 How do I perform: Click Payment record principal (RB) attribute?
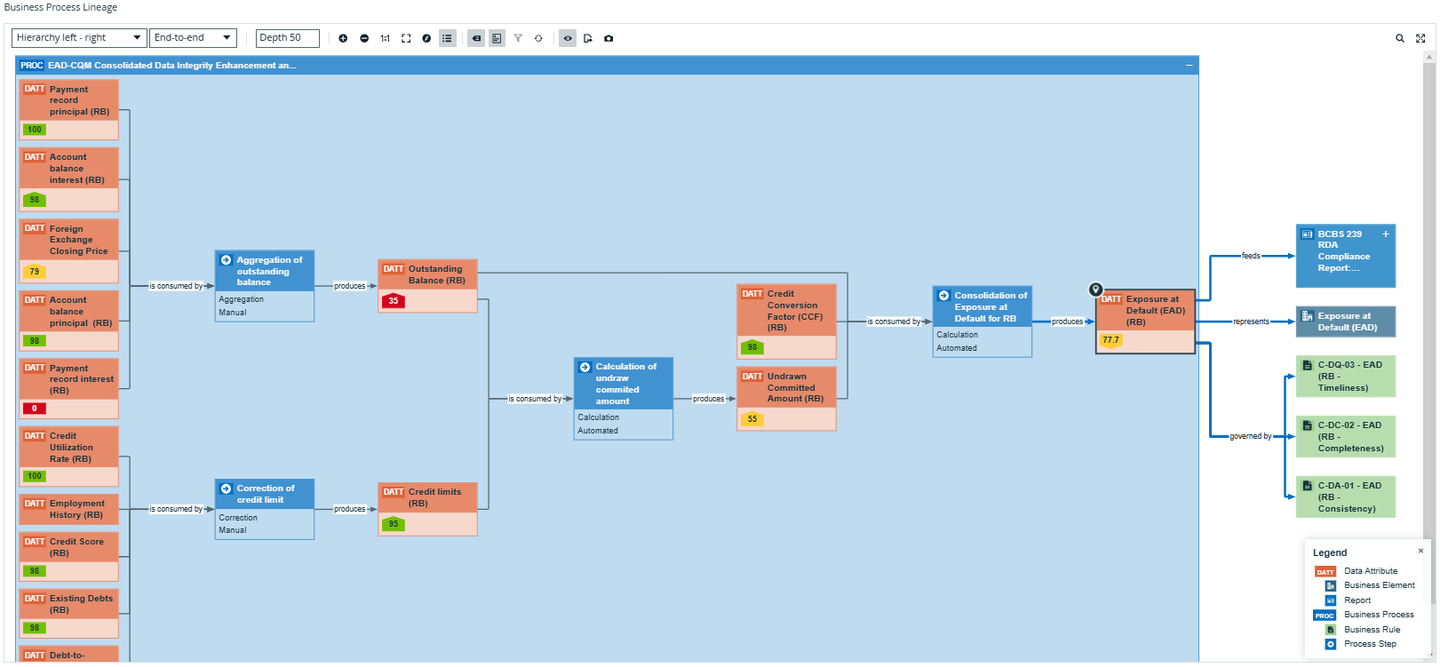pos(69,109)
